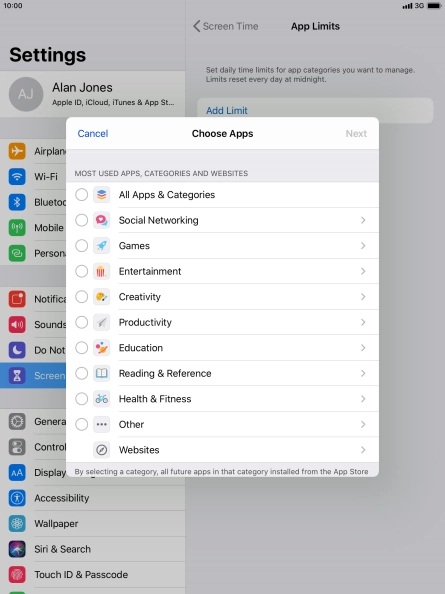This screenshot has height=594, width=445.
Task: Expand the Health & Fitness chevron
Action: coord(363,399)
